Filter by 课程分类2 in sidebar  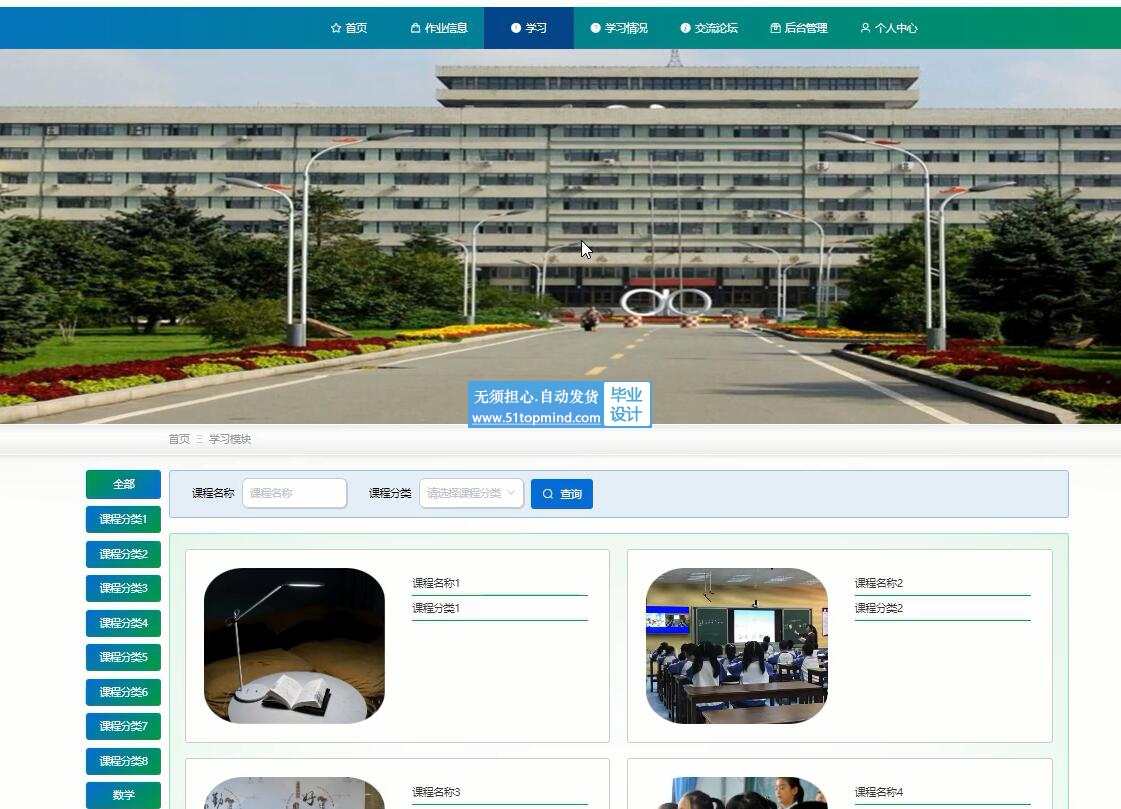pos(124,554)
